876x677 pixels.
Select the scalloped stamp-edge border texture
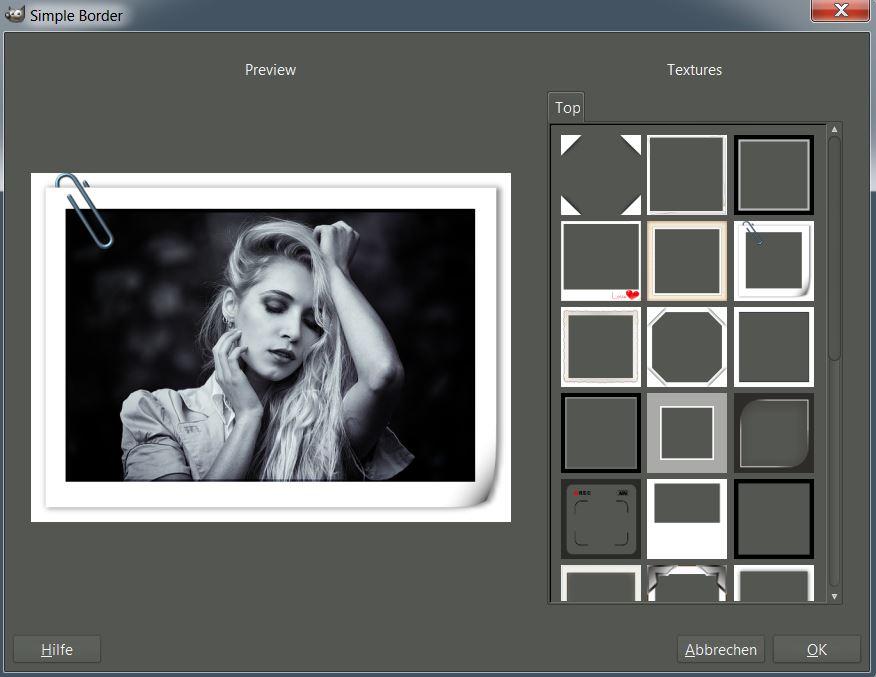600,347
